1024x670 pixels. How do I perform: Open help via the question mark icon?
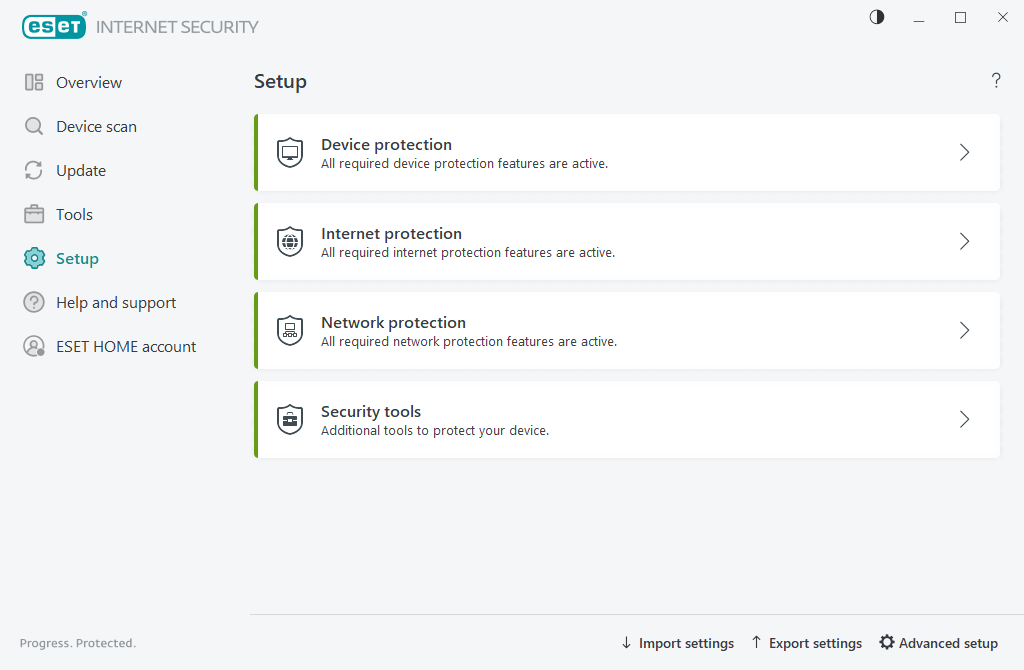click(x=996, y=80)
